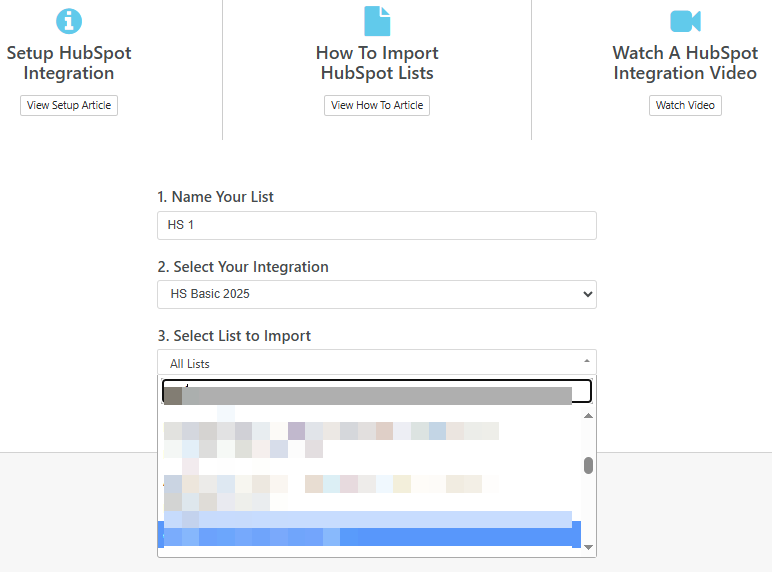The image size is (772, 572).
Task: Click the info icon above Setup HubSpot Integration
Action: pyautogui.click(x=69, y=21)
